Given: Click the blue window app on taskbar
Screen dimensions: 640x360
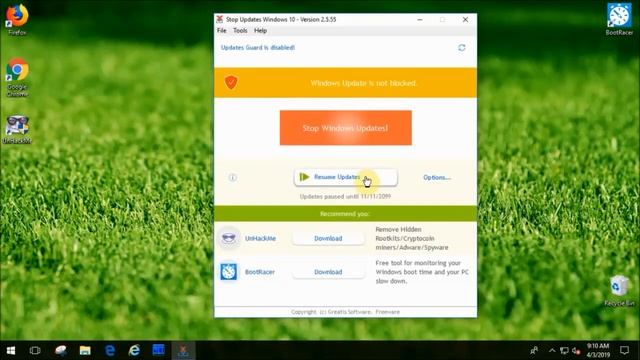Looking at the screenshot, I should pyautogui.click(x=158, y=350).
